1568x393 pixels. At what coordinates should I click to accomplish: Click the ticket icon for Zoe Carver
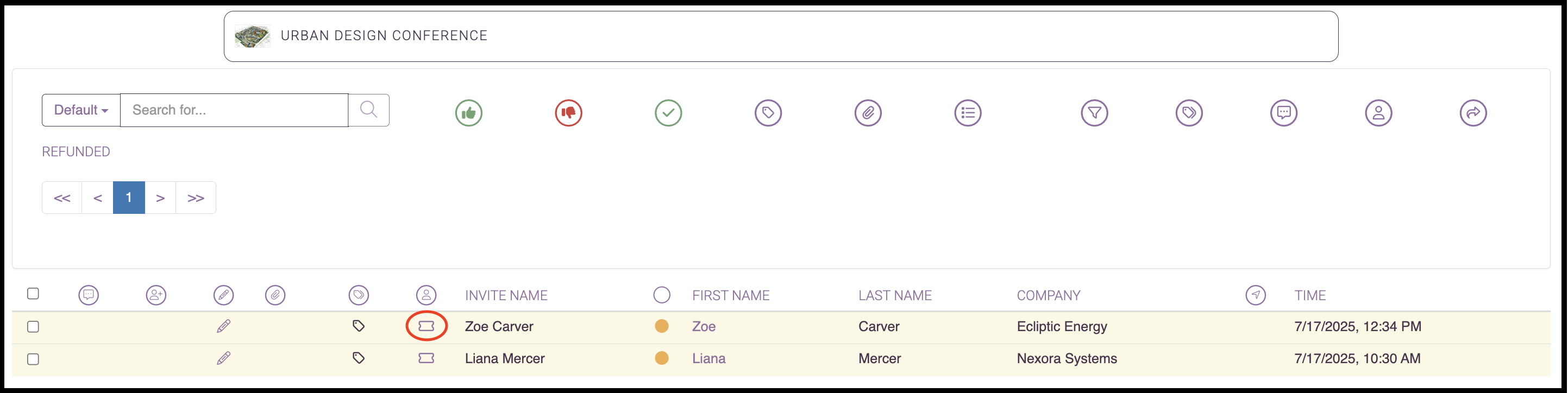[x=426, y=326]
